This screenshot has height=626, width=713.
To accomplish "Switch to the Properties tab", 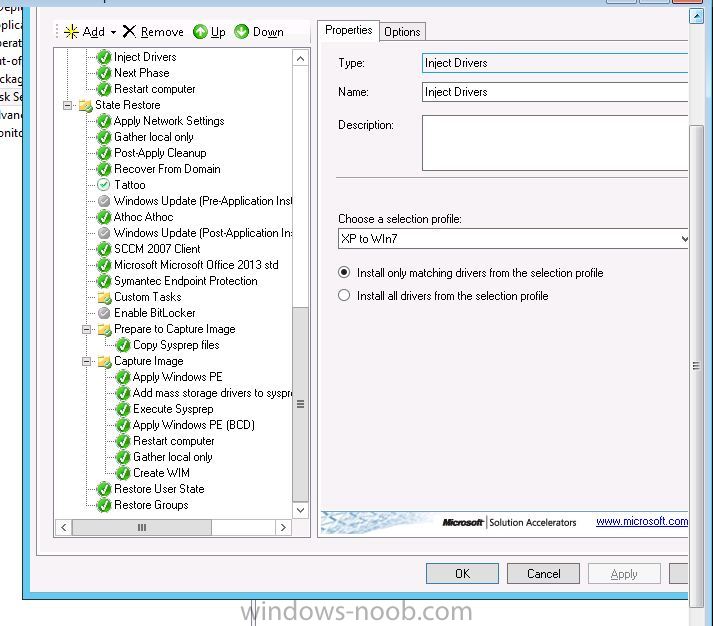I will [348, 30].
